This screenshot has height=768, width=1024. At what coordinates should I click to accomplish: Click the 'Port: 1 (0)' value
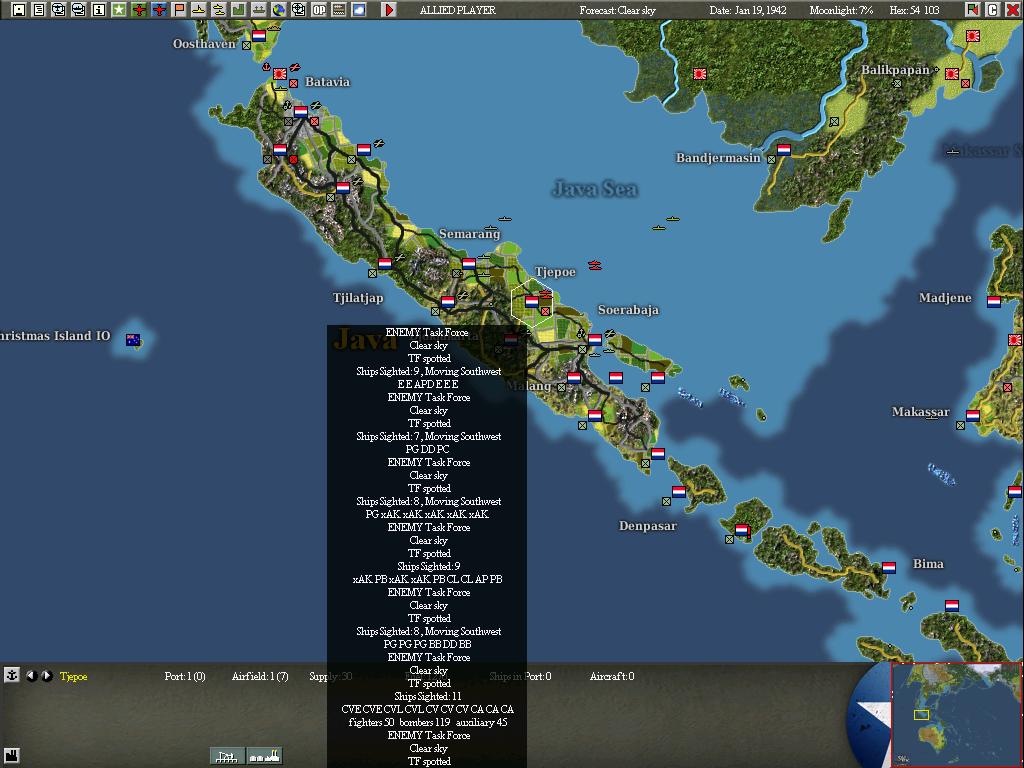click(185, 676)
